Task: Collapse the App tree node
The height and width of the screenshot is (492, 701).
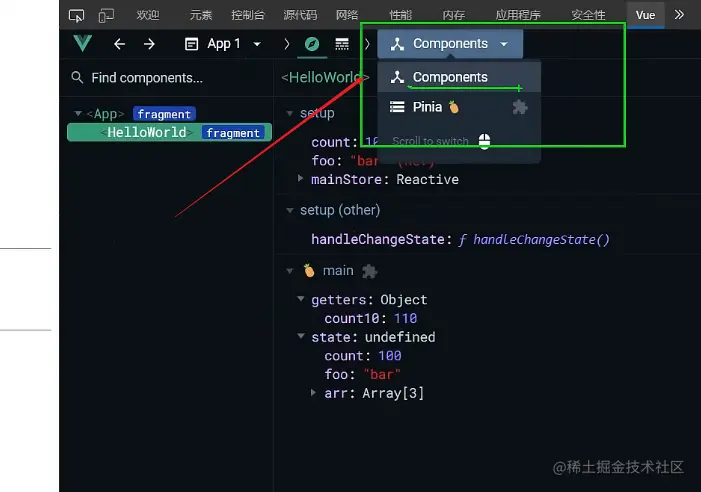Action: (78, 114)
